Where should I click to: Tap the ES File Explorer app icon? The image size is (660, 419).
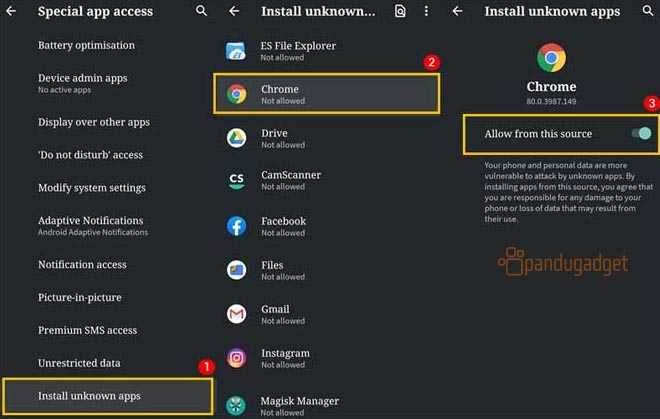pos(236,51)
